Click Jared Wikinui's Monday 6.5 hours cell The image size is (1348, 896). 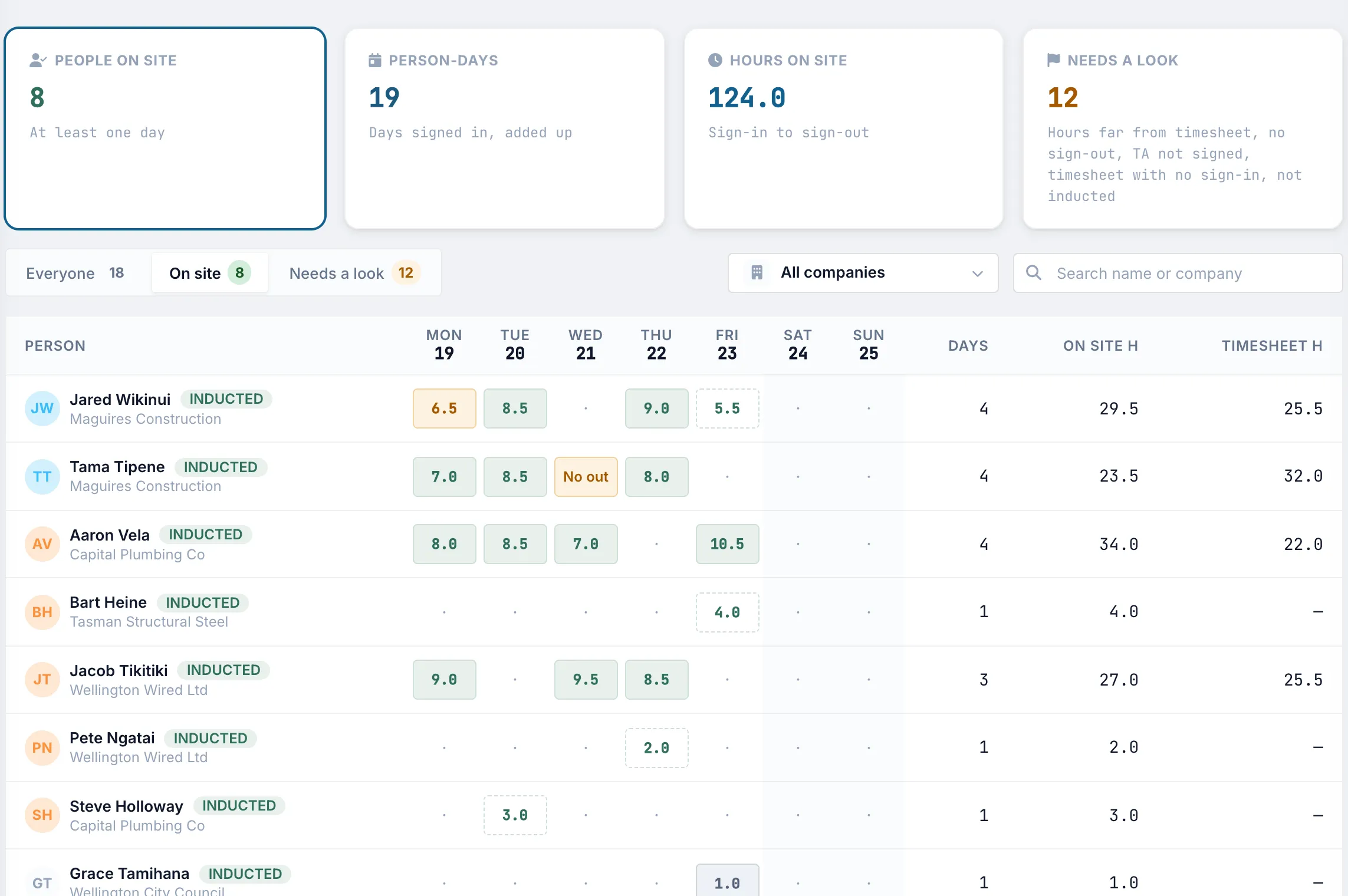pyautogui.click(x=445, y=409)
